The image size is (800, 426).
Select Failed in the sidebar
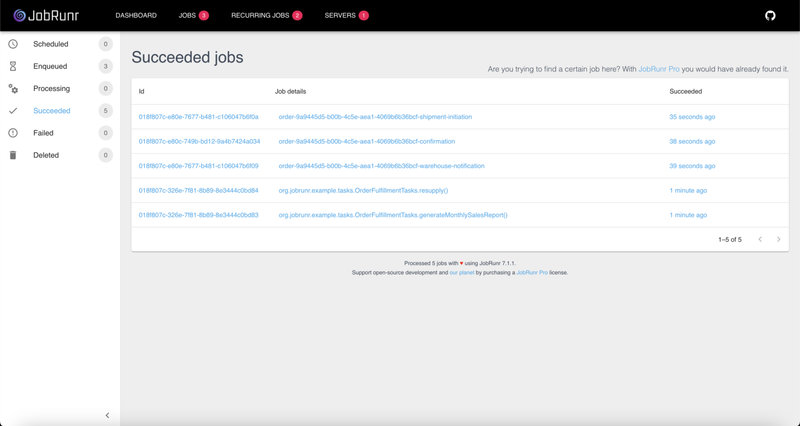pyautogui.click(x=43, y=133)
